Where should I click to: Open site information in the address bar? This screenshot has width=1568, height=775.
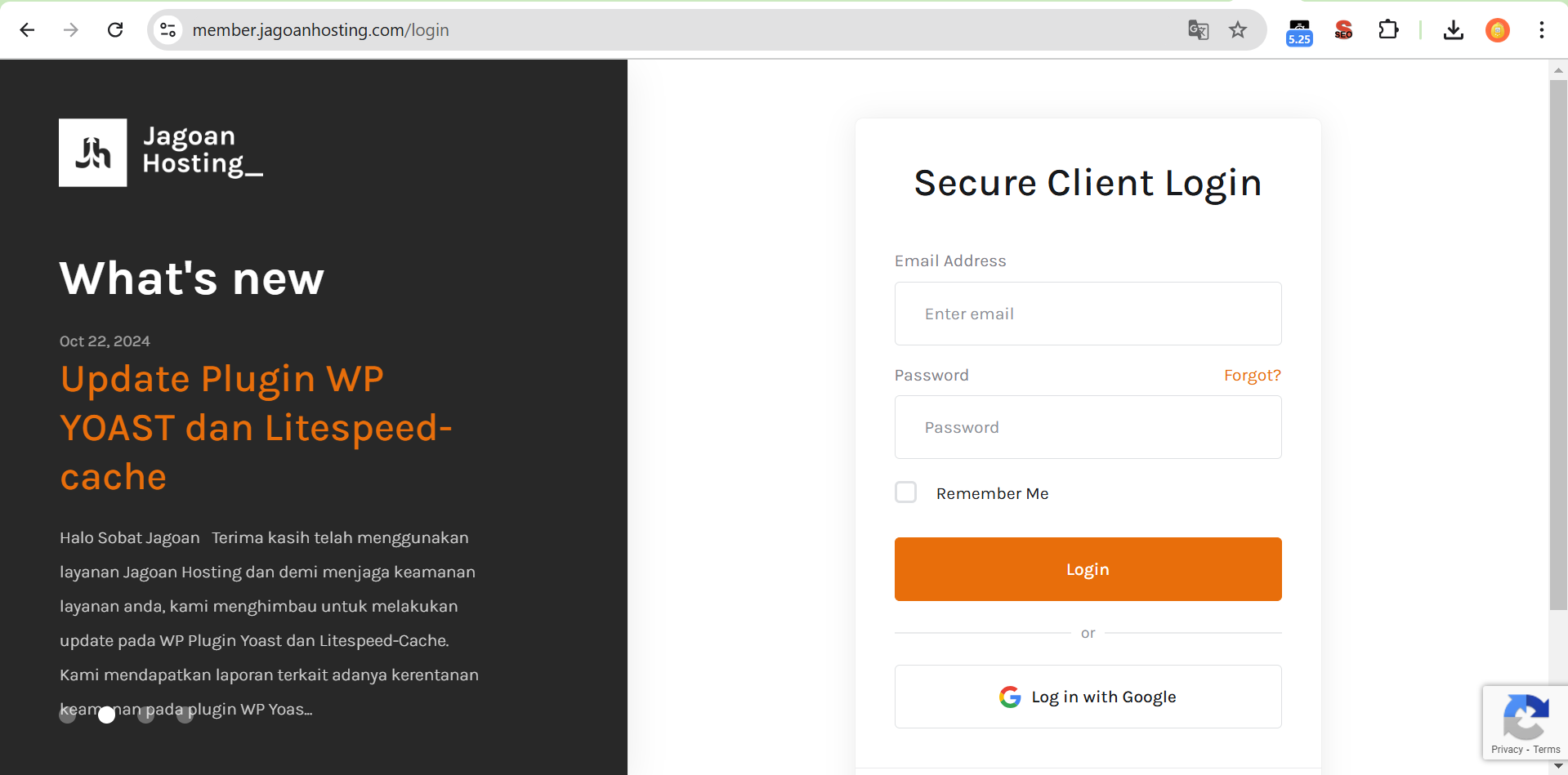(168, 29)
